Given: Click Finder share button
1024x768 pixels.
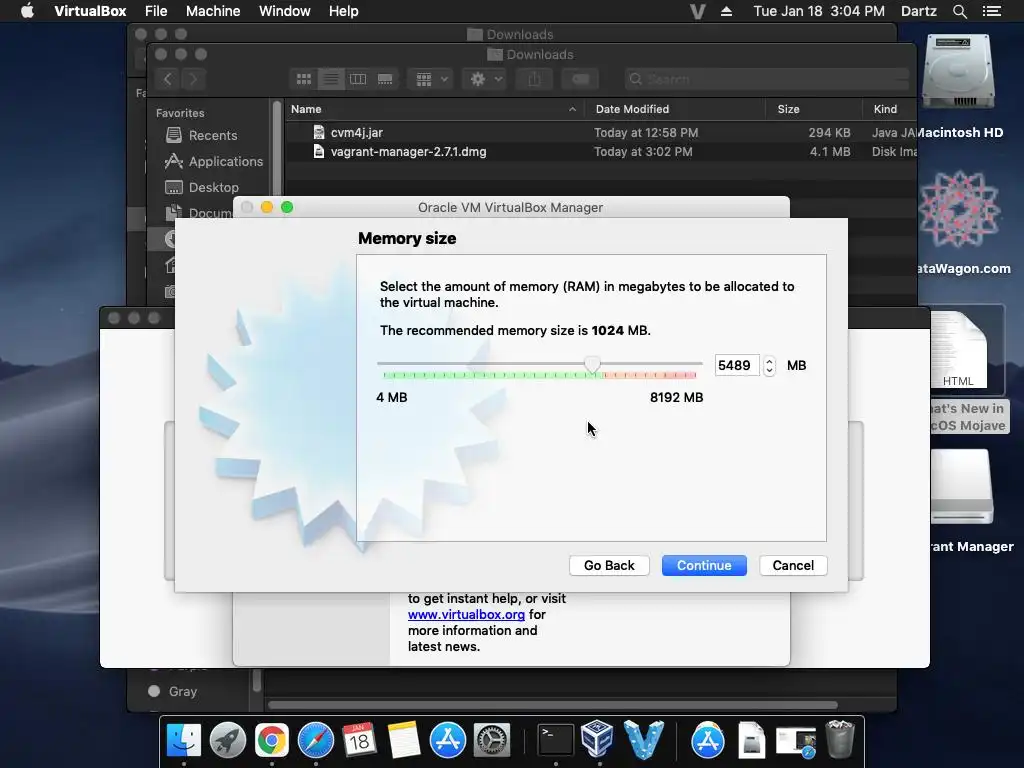Looking at the screenshot, I should [x=534, y=79].
